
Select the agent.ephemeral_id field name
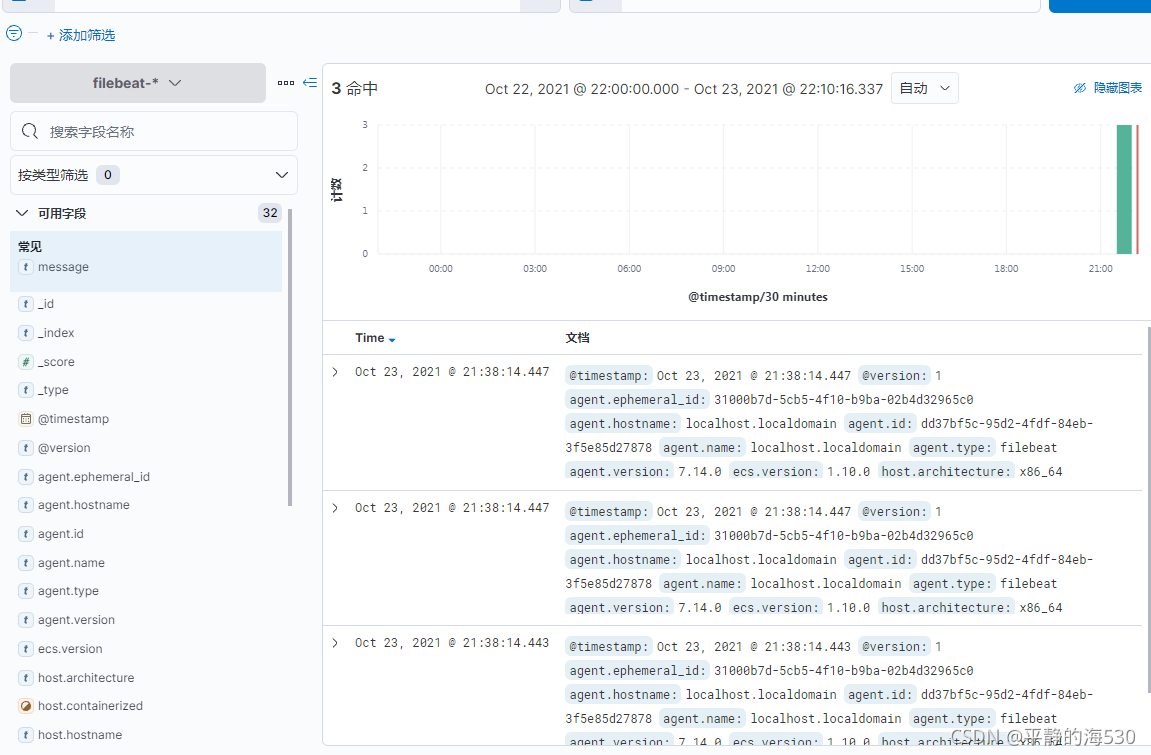(x=94, y=477)
